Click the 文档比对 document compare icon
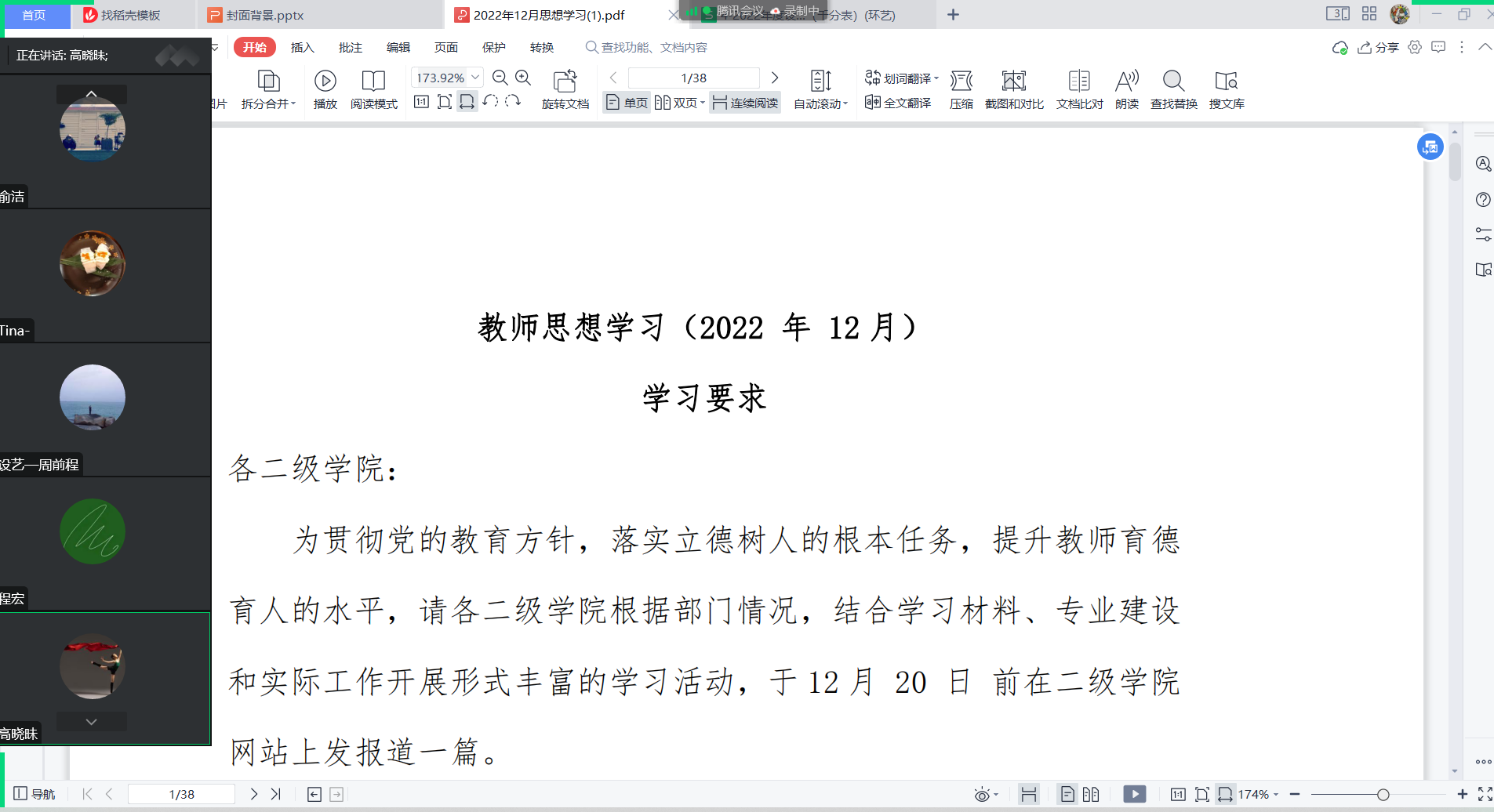Image resolution: width=1494 pixels, height=812 pixels. pyautogui.click(x=1079, y=82)
